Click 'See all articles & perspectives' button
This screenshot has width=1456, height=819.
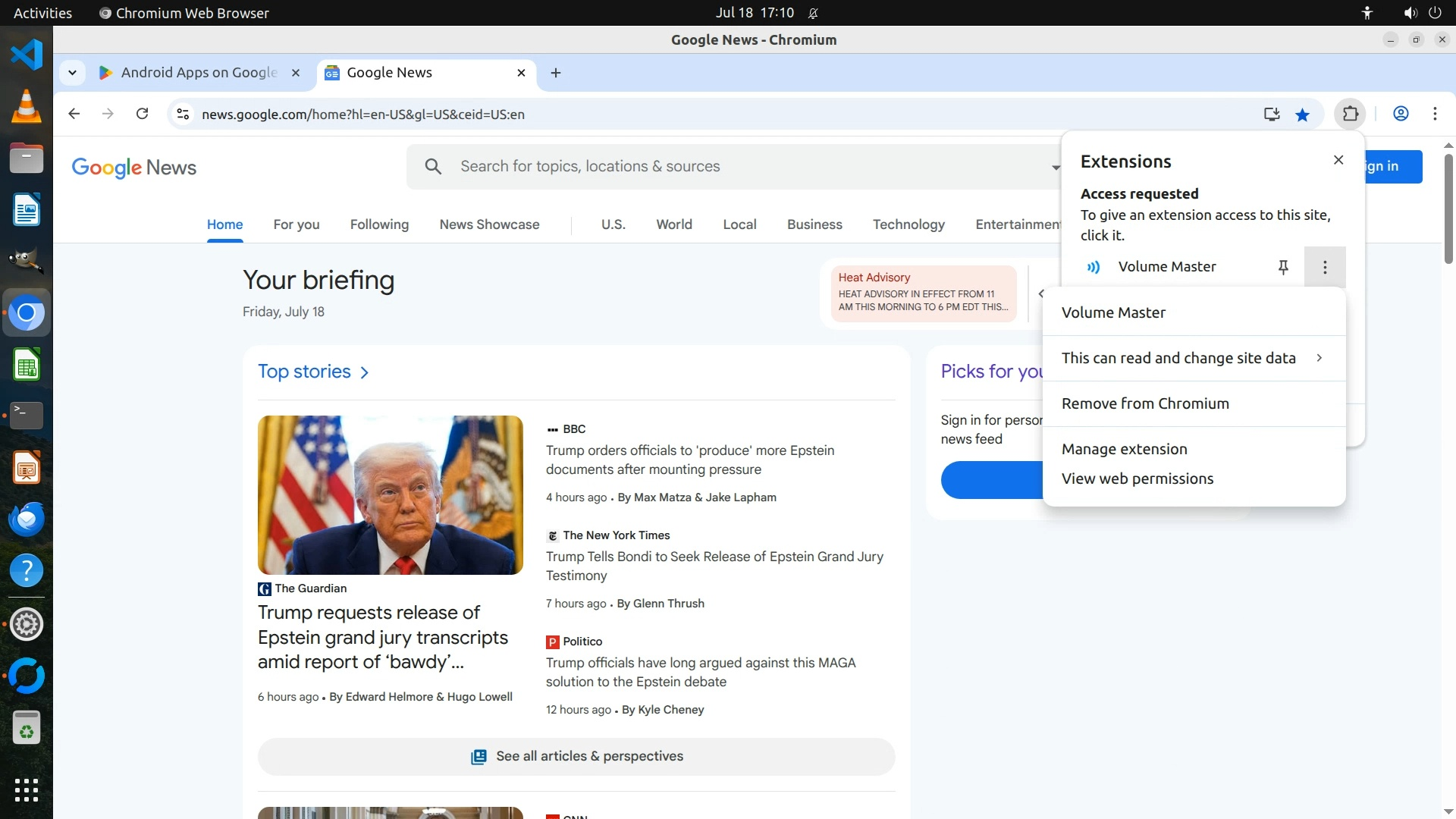click(x=576, y=756)
